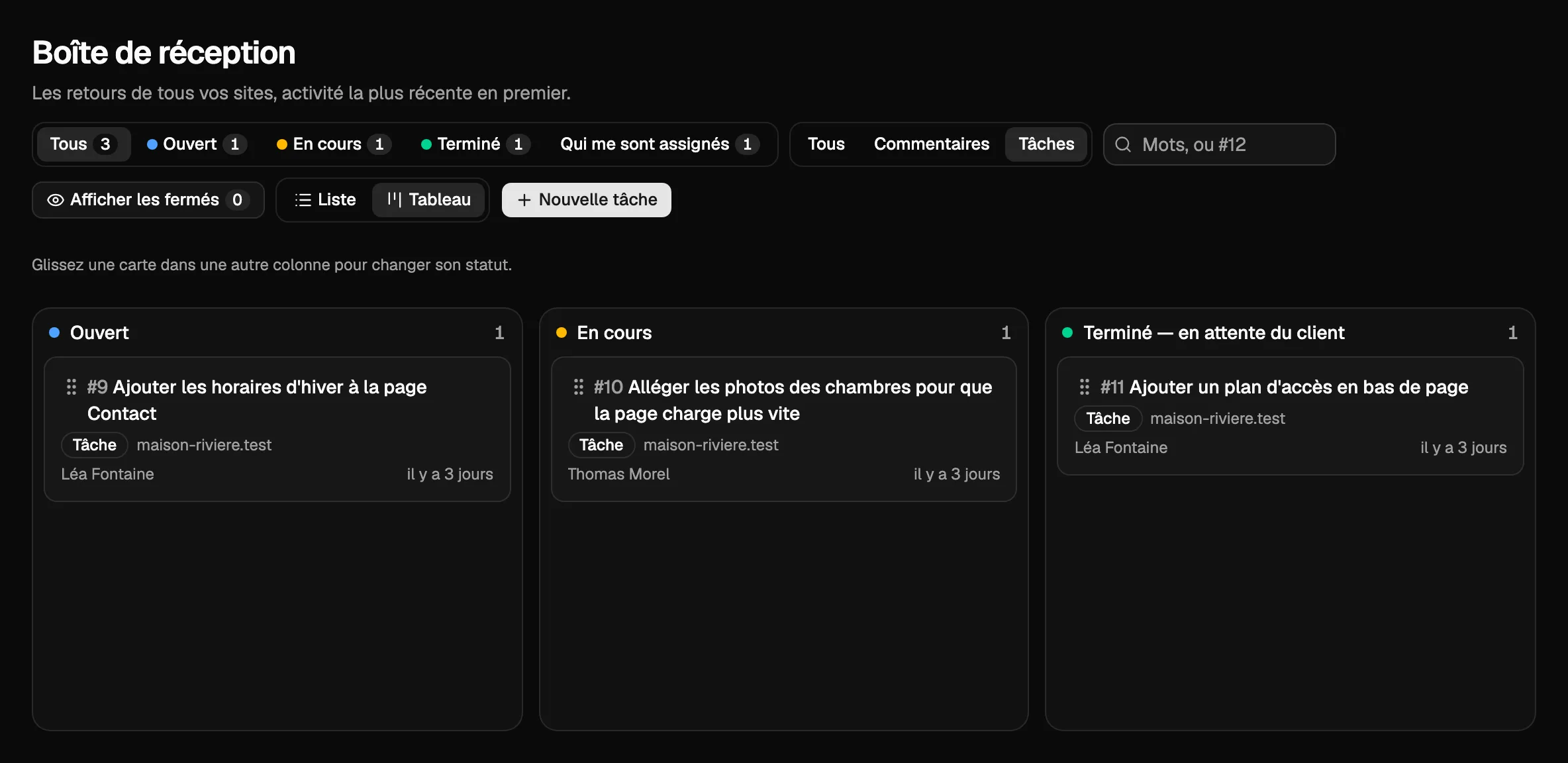Select the 'Tous' type filter next to Commentaires
This screenshot has width=1568, height=763.
point(826,144)
